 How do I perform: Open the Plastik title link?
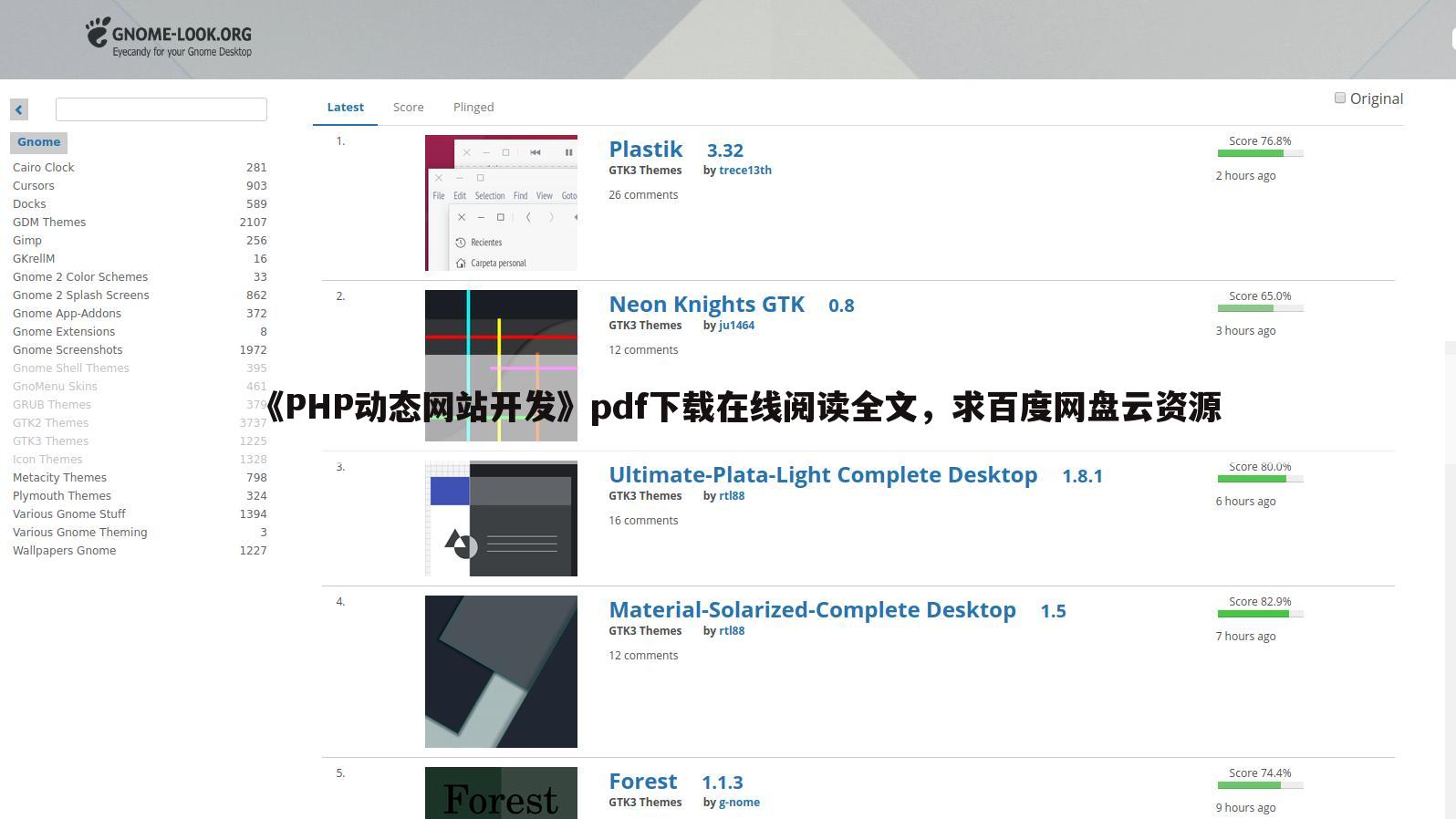646,150
